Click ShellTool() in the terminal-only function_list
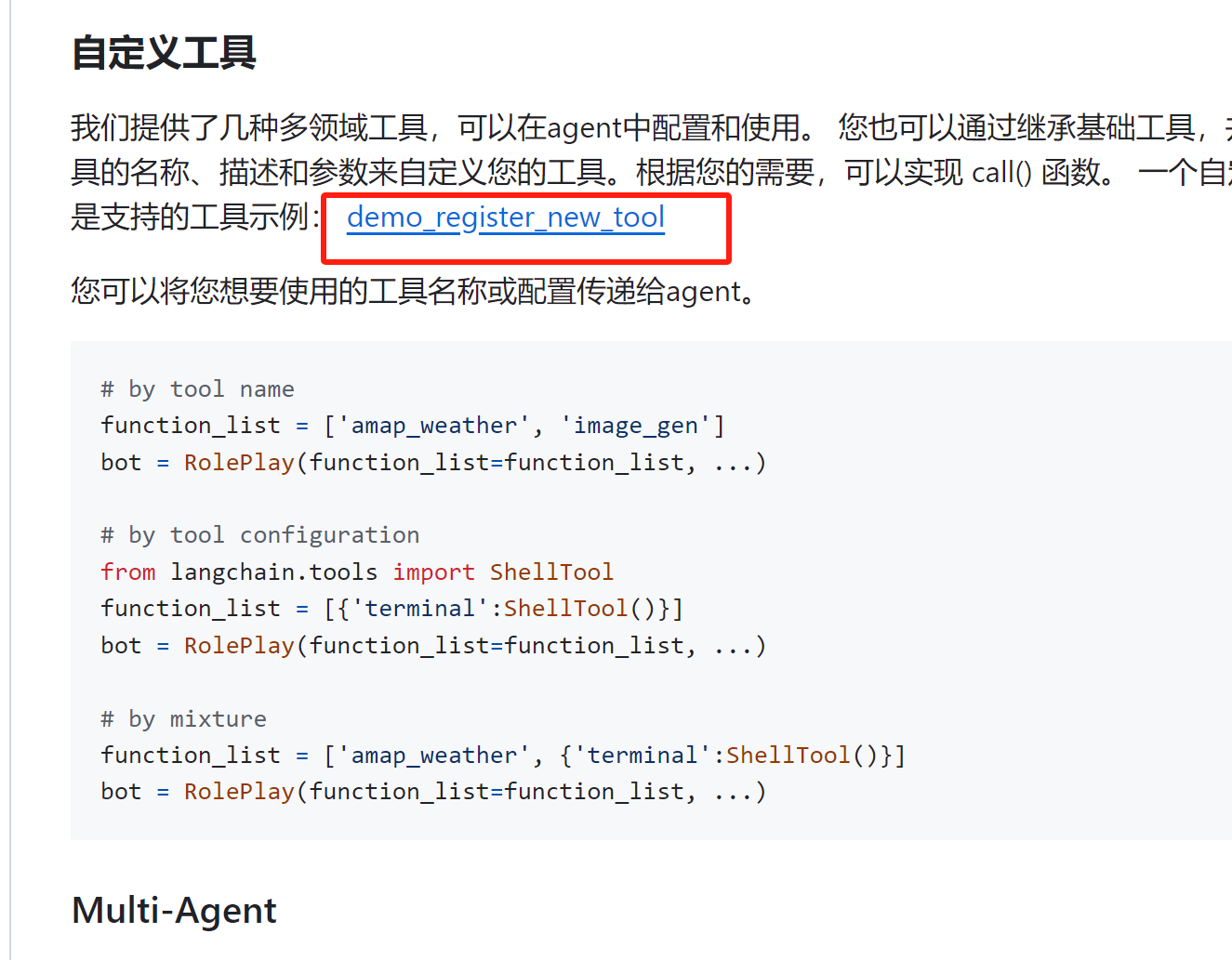This screenshot has width=1232, height=960. [579, 609]
